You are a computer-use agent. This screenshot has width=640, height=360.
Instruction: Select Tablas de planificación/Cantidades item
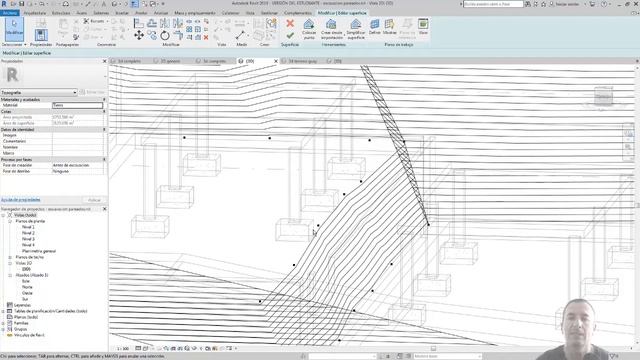51,311
